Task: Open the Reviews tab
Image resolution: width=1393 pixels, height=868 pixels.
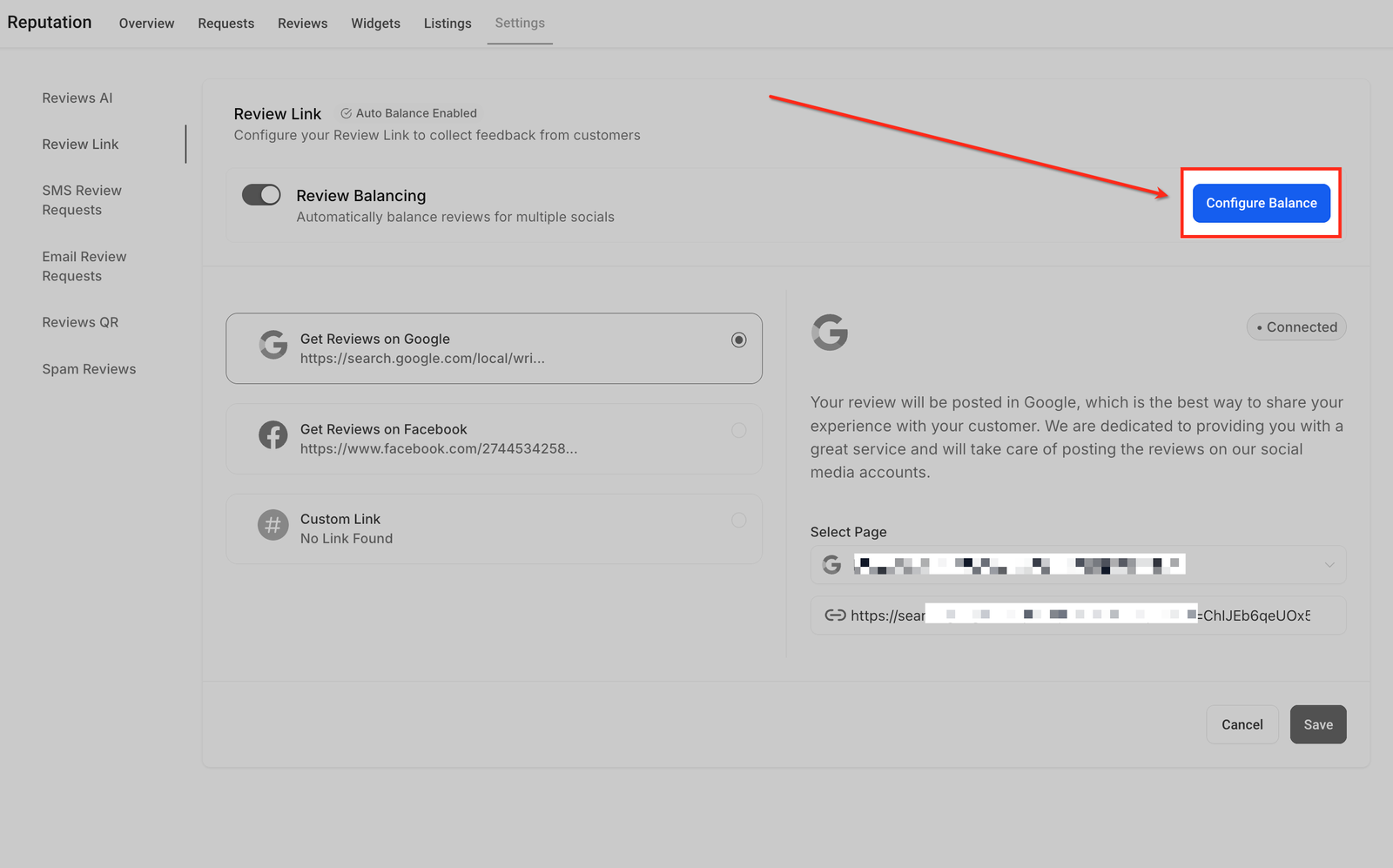Action: pos(302,24)
